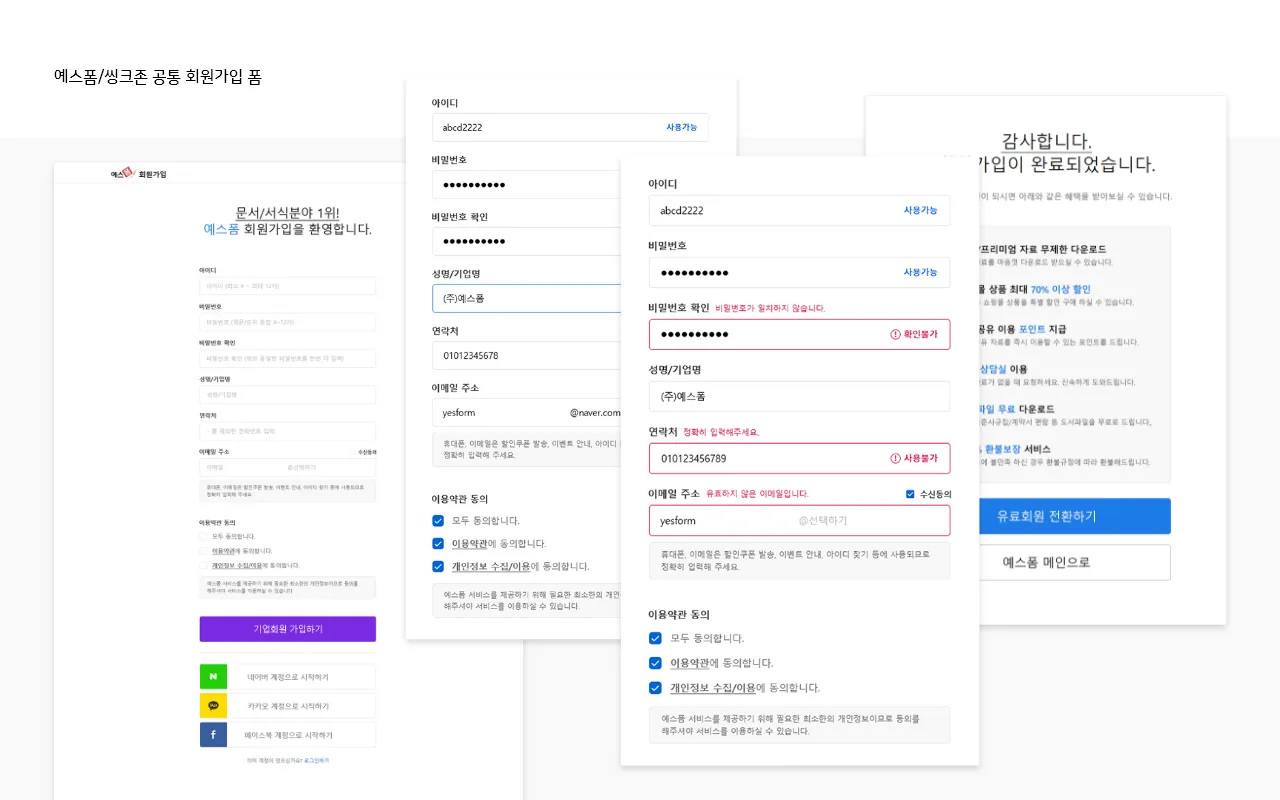Click the 로그인하기 link at the bottom

coord(316,759)
